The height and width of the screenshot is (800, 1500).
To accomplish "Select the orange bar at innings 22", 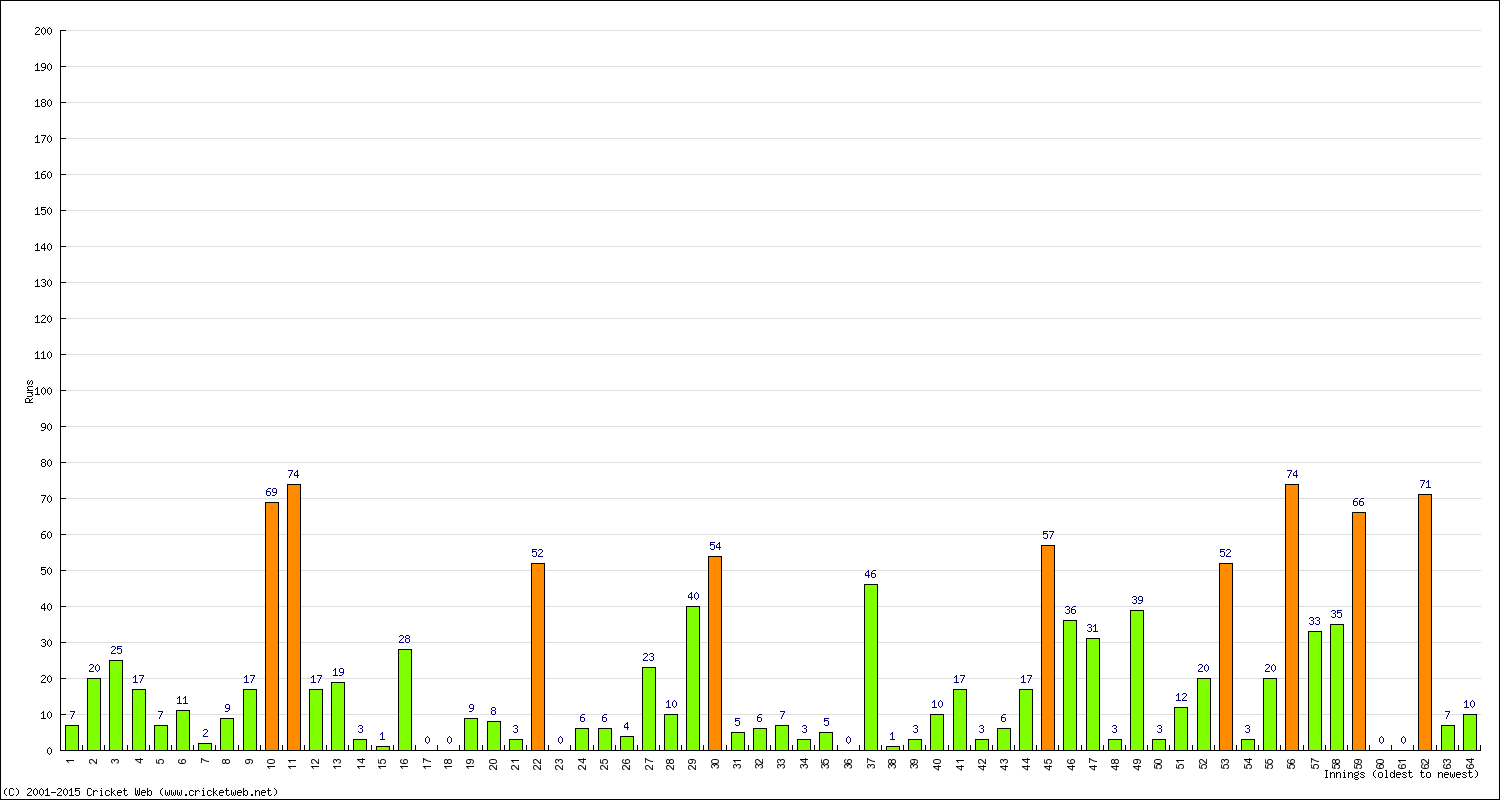I will (538, 657).
